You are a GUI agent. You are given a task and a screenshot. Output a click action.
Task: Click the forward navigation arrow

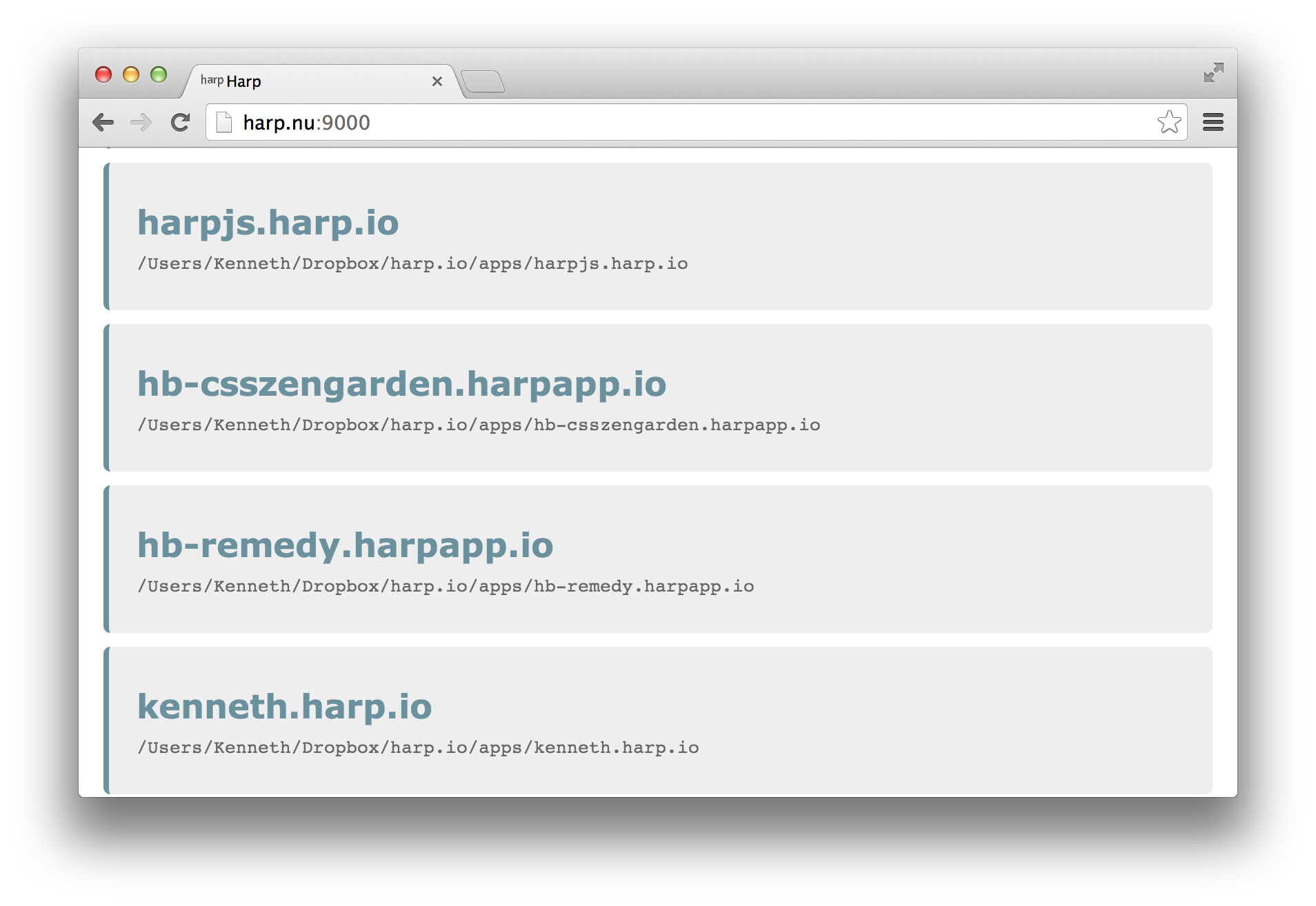pyautogui.click(x=141, y=123)
